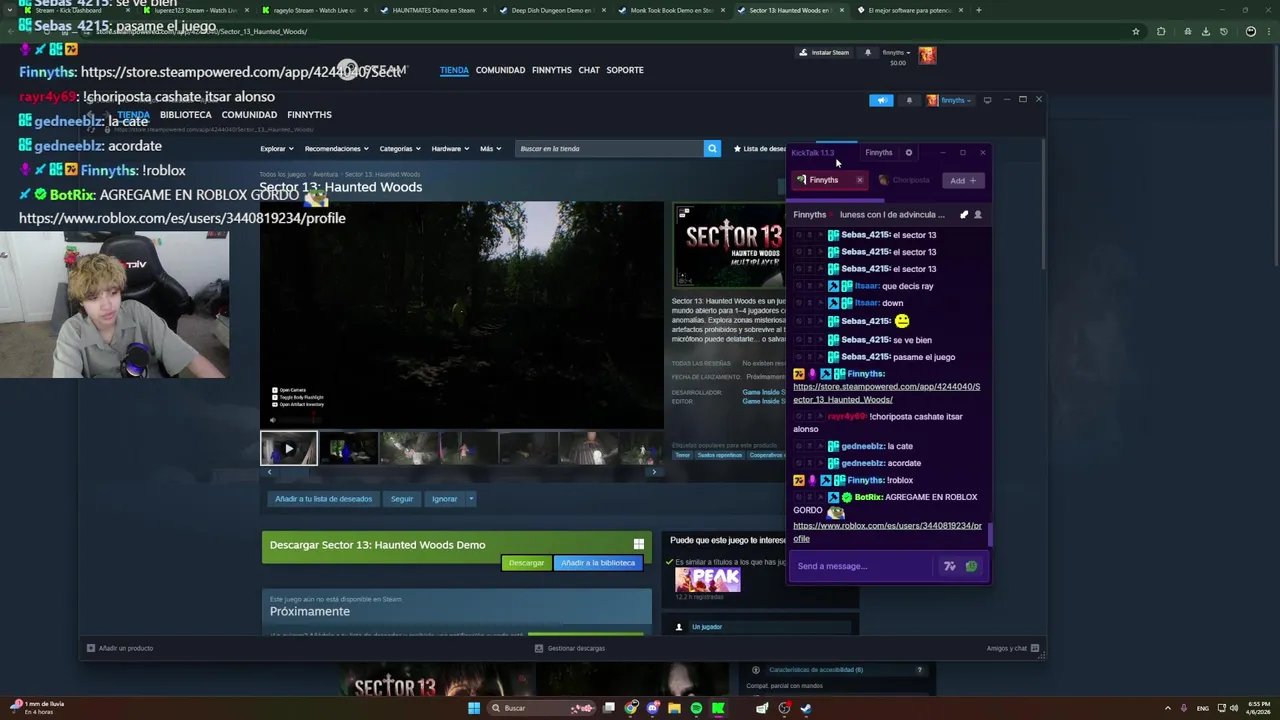1280x720 pixels.
Task: Open KickTalk pinned message icon
Action: (x=964, y=215)
